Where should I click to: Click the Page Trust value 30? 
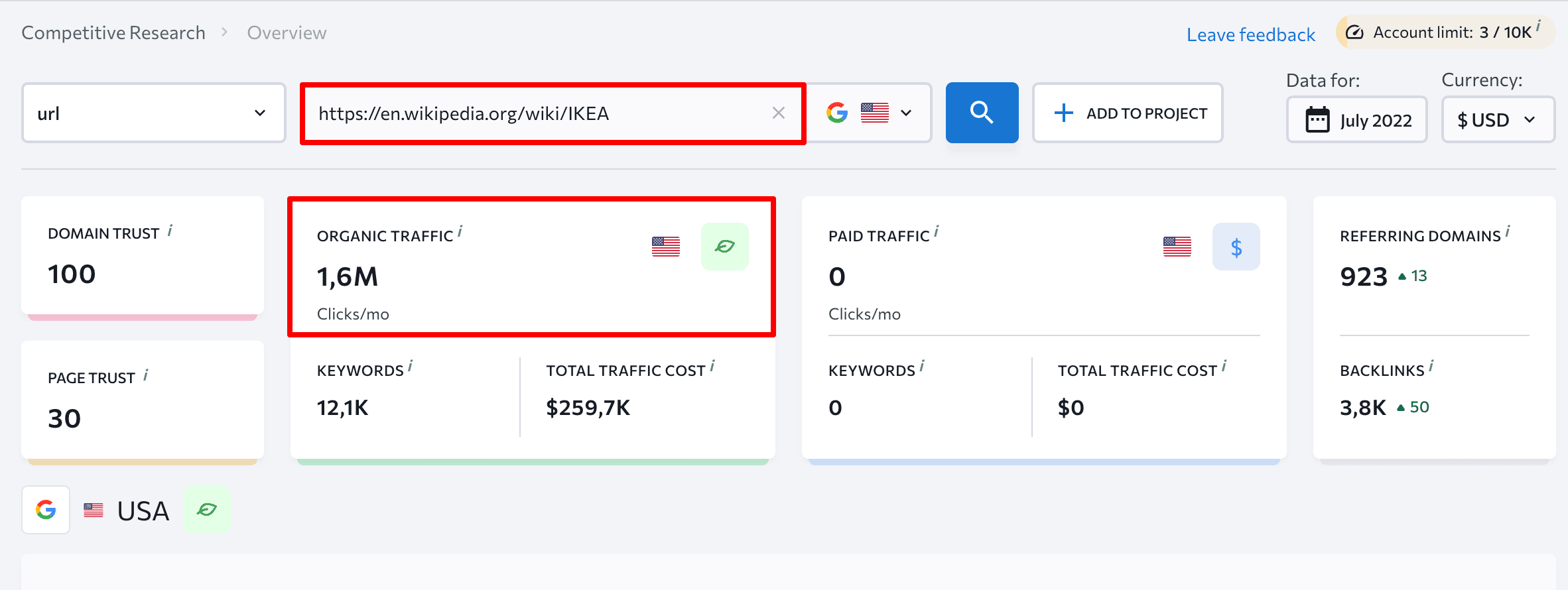pos(64,418)
